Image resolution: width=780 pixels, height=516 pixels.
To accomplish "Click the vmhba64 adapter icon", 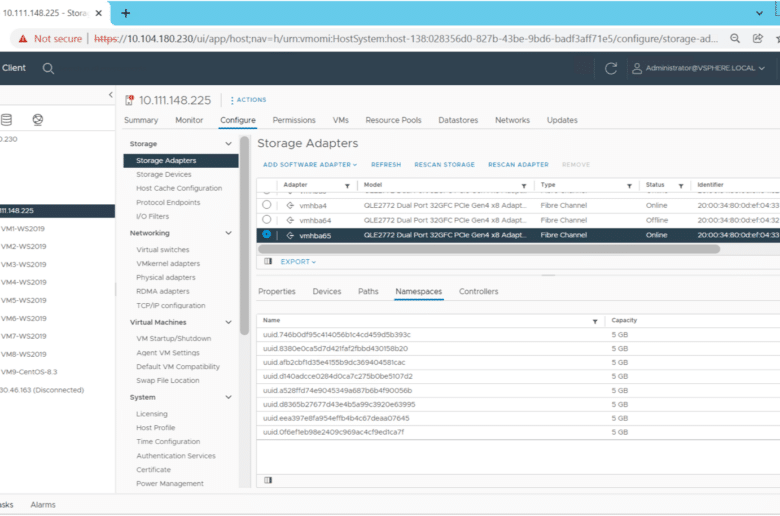I will tap(290, 220).
